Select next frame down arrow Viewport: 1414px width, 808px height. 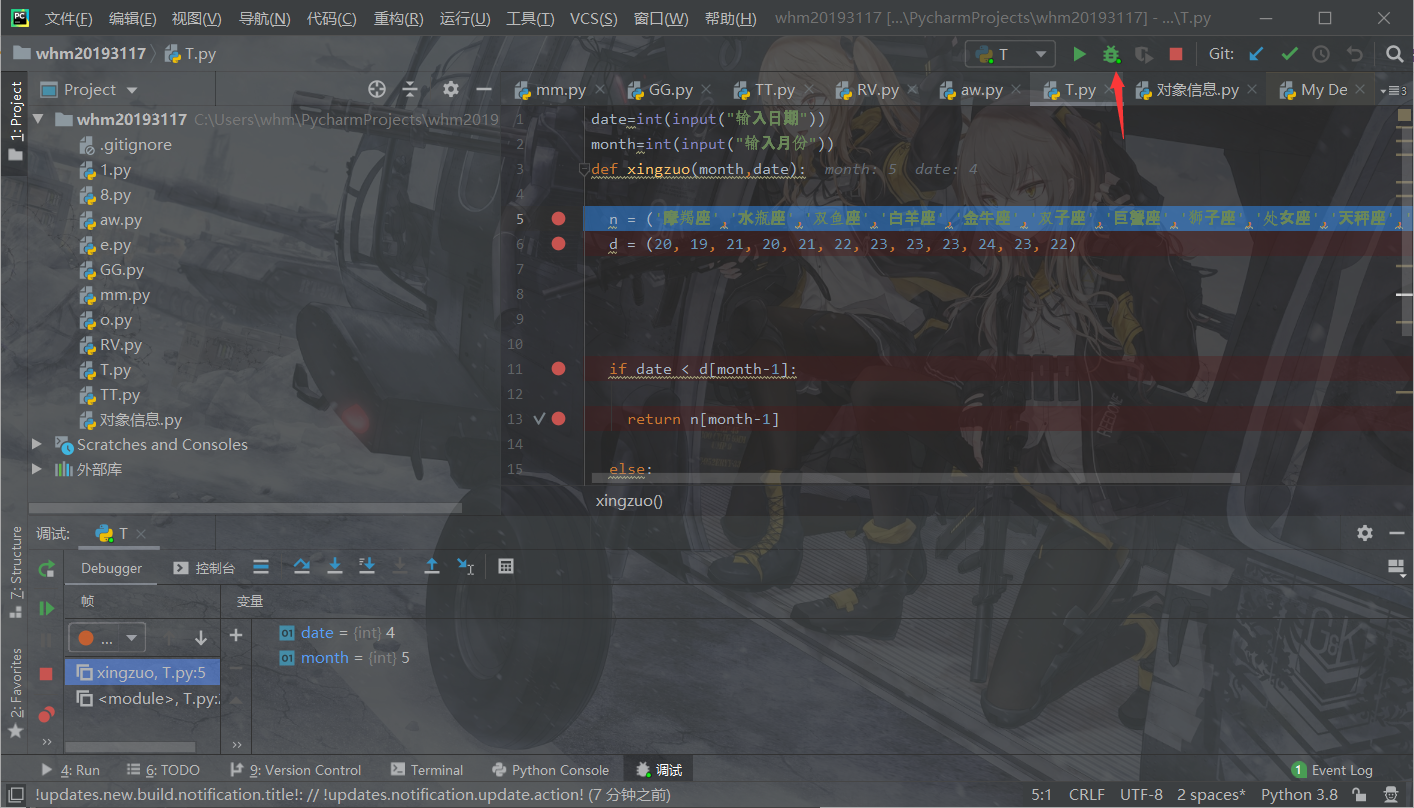coord(201,637)
